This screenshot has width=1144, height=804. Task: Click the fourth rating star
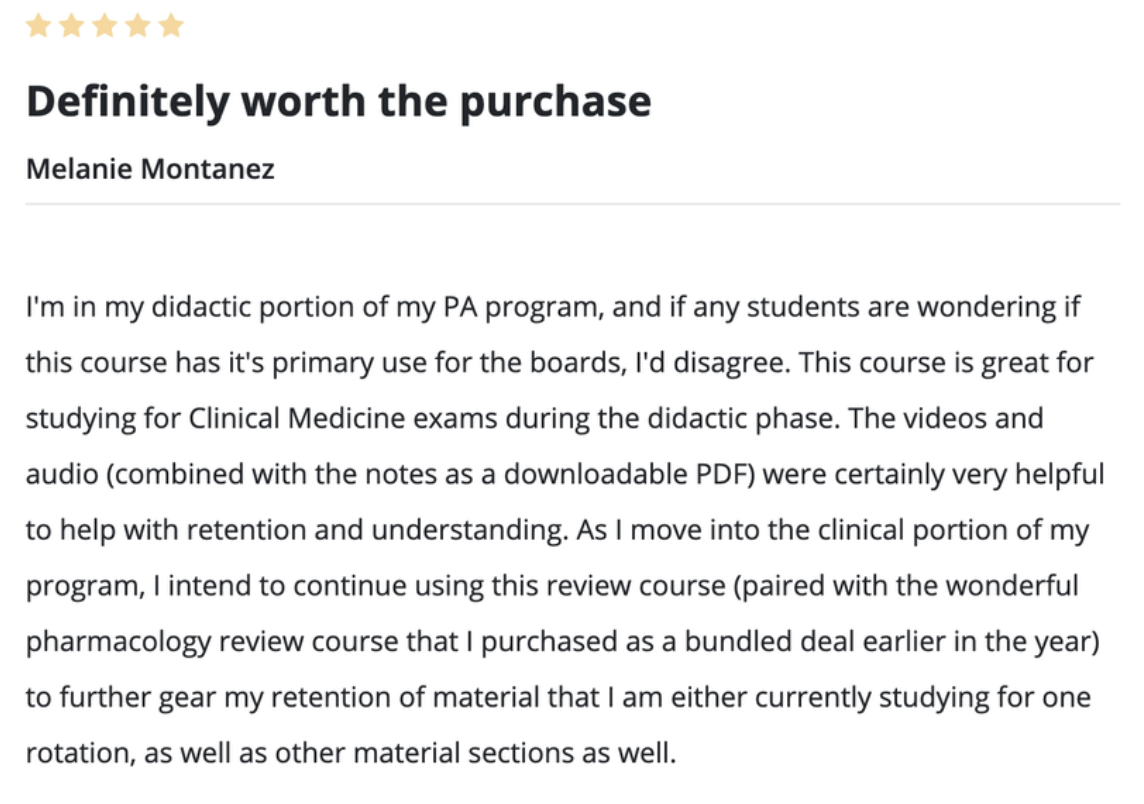138,26
